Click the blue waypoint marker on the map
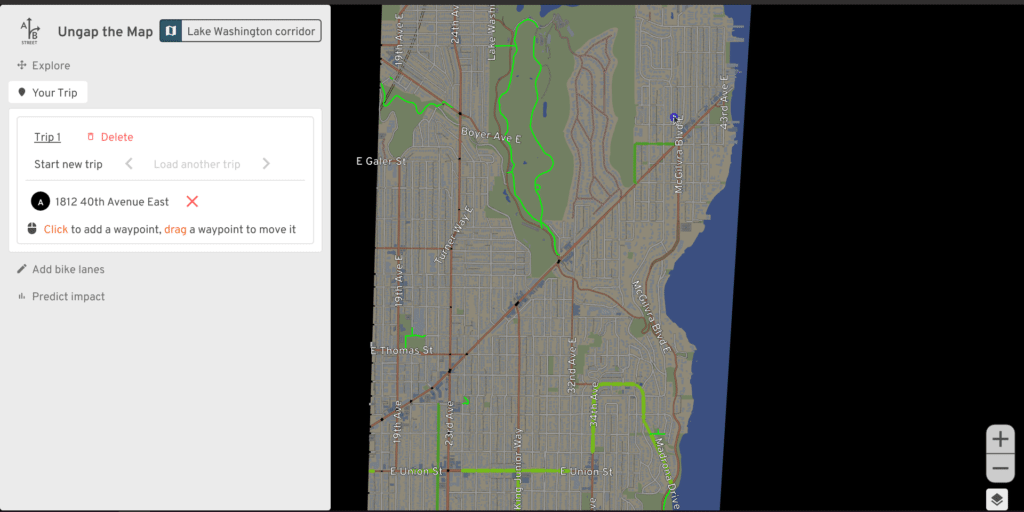1024x512 pixels. tap(674, 118)
